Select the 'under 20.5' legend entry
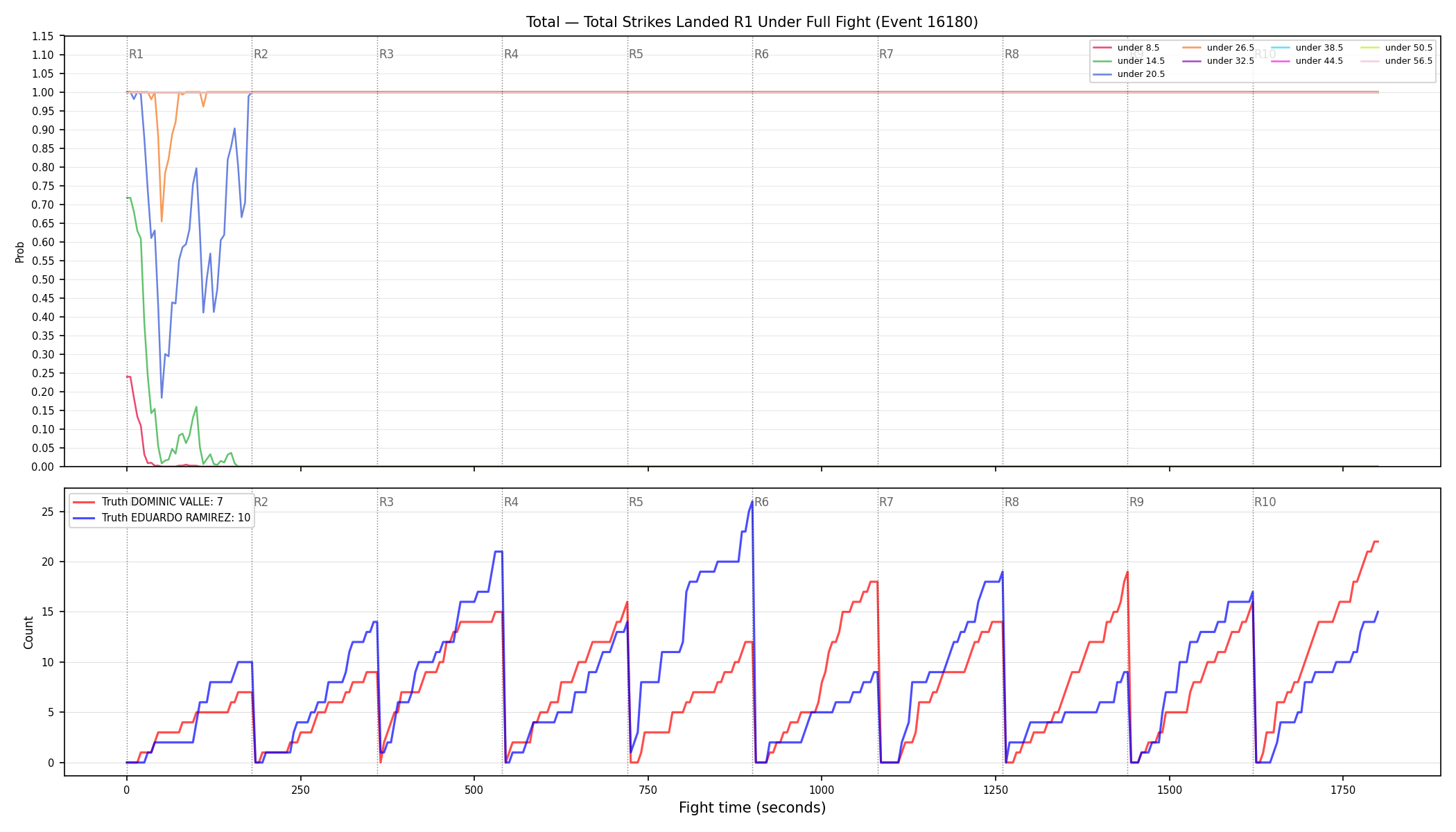 click(x=1129, y=74)
